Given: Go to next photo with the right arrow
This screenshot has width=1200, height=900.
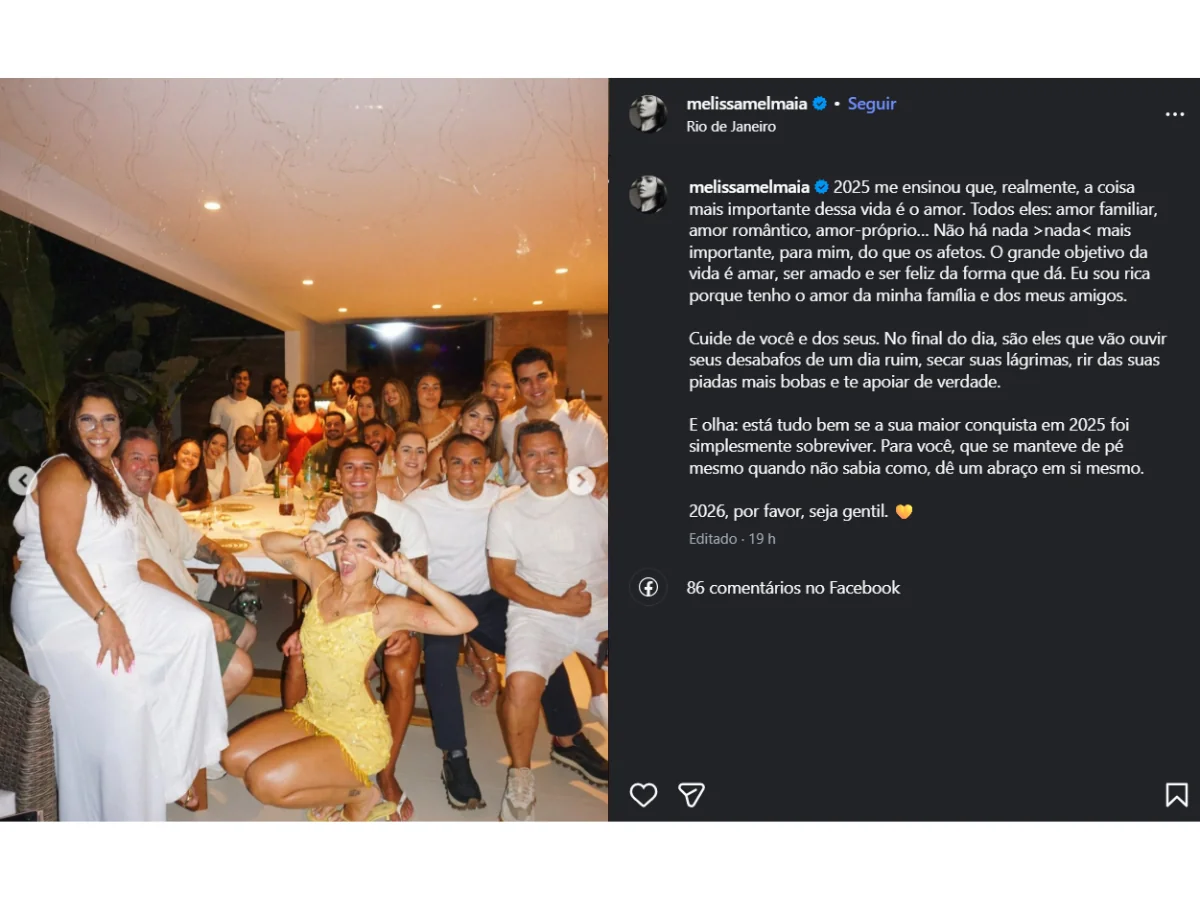Looking at the screenshot, I should coord(581,481).
